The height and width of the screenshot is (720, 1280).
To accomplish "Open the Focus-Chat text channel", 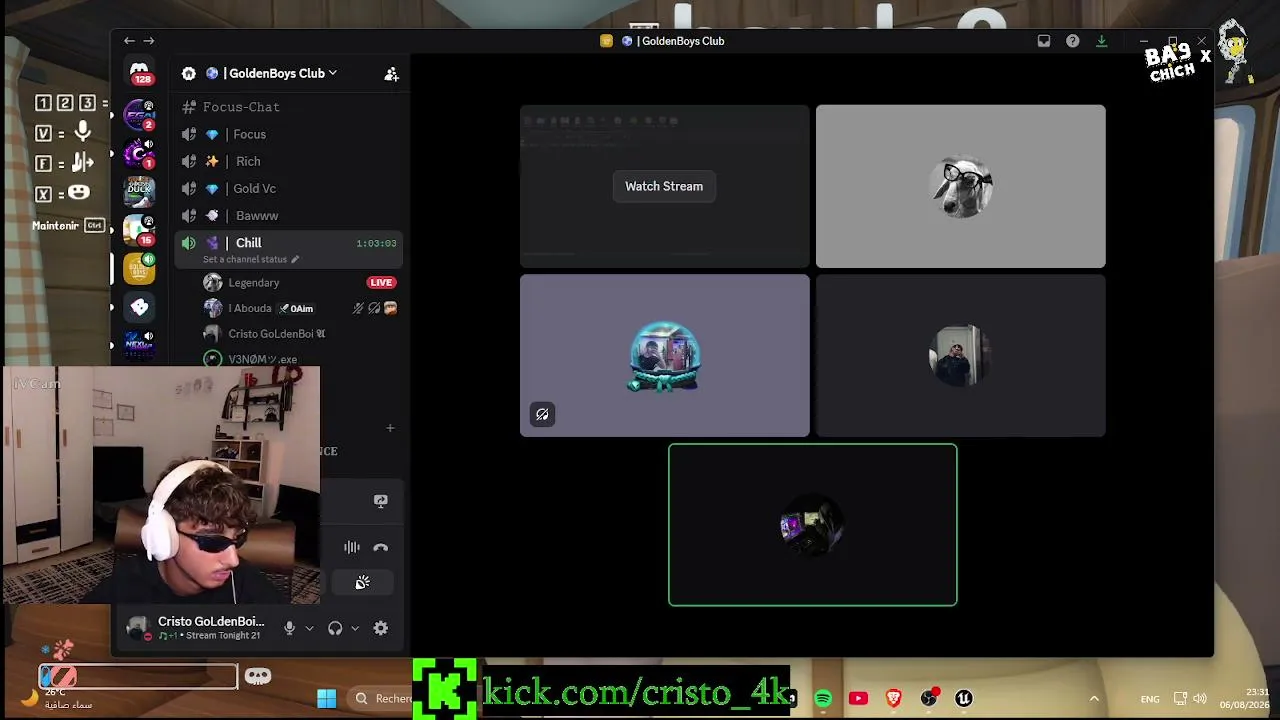I will (x=288, y=107).
